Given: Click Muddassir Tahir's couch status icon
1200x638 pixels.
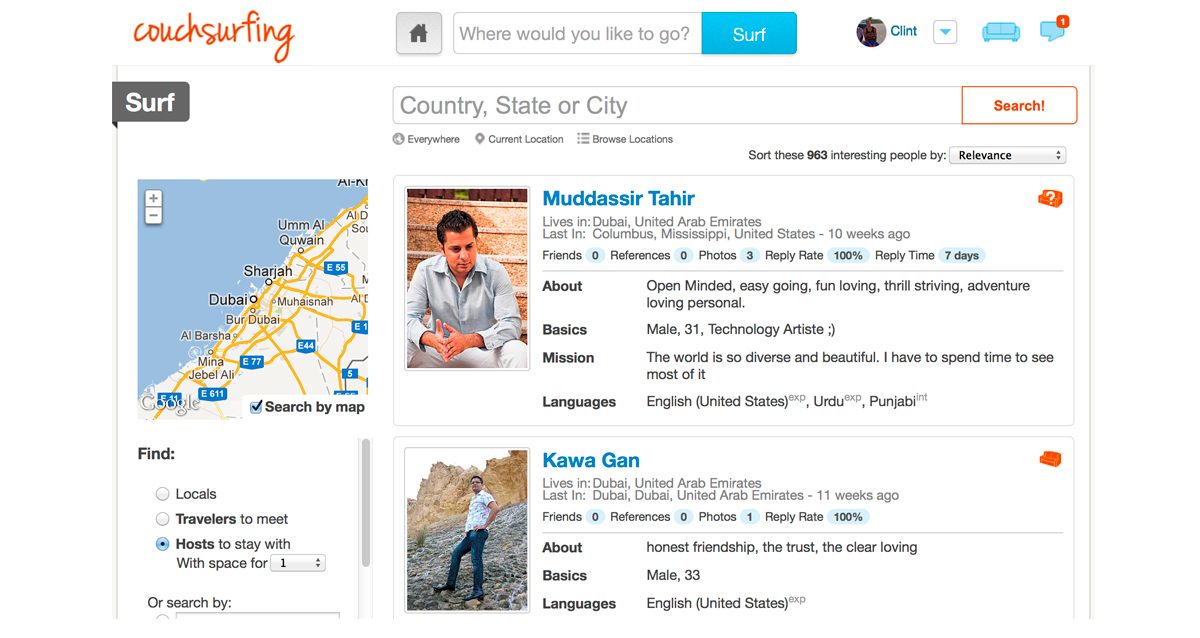Looking at the screenshot, I should 1050,199.
